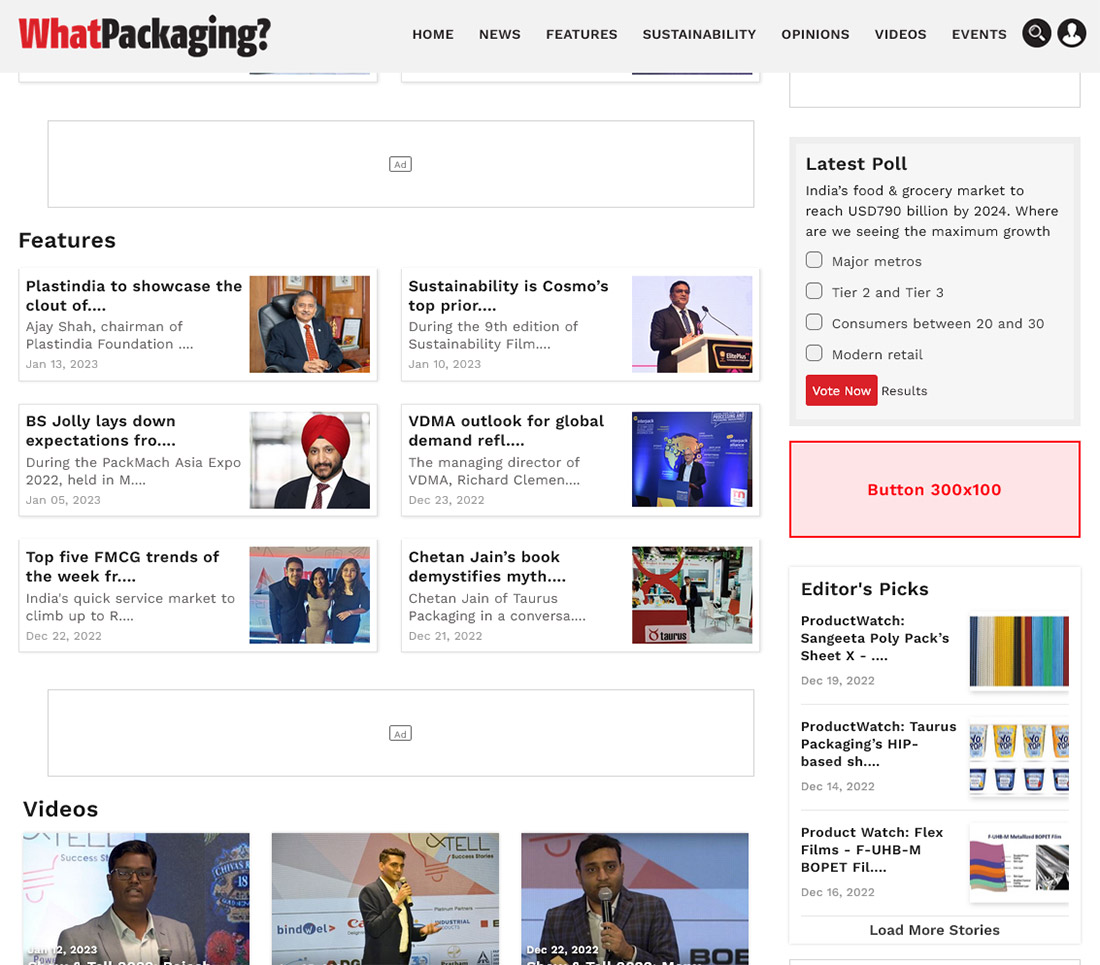The height and width of the screenshot is (965, 1100).
Task: Play the bindwel backdrop video
Action: 385,899
